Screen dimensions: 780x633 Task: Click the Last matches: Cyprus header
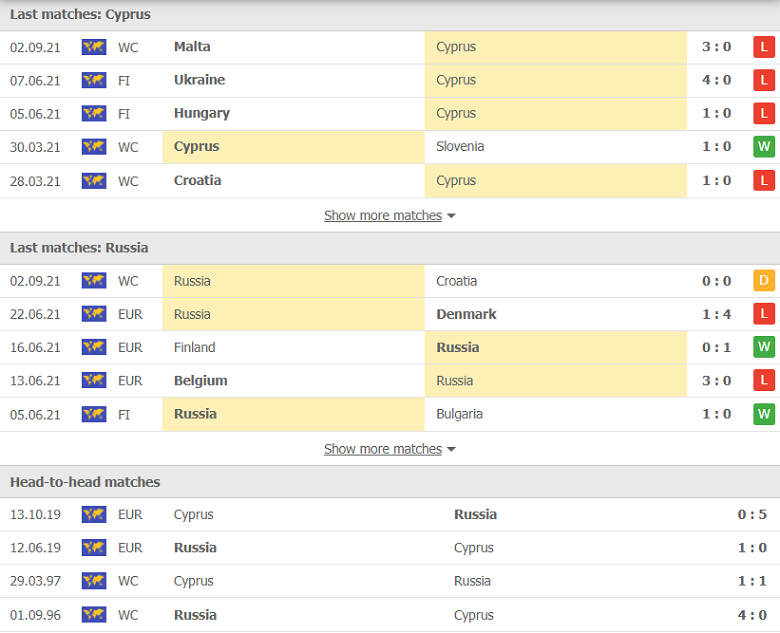(x=80, y=14)
